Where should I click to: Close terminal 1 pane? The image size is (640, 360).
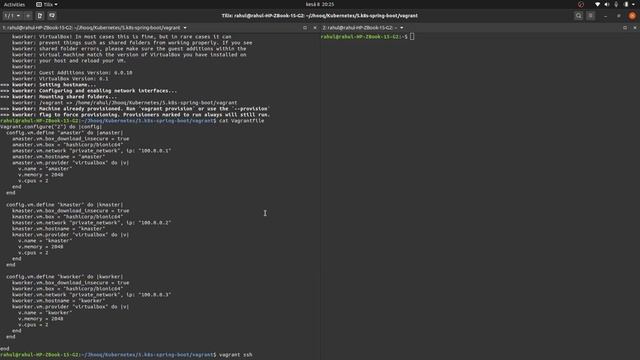(315, 28)
